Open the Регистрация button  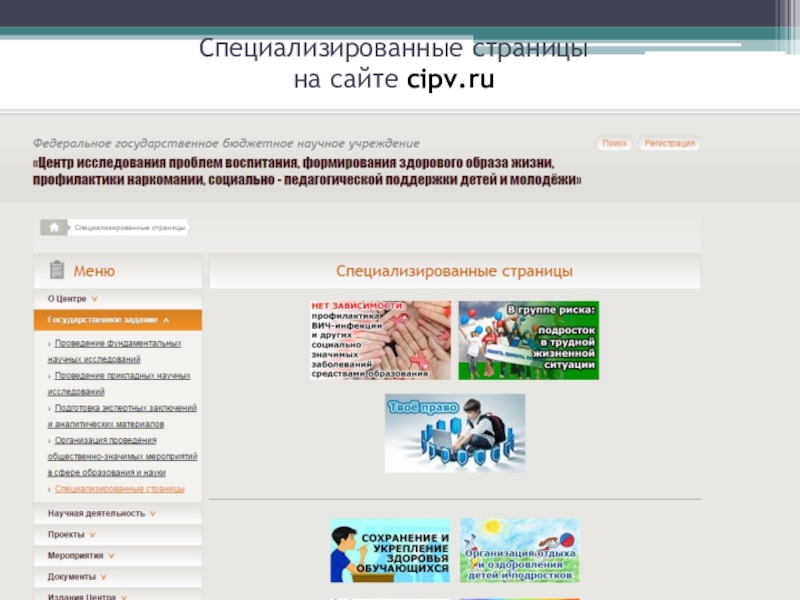[x=669, y=143]
